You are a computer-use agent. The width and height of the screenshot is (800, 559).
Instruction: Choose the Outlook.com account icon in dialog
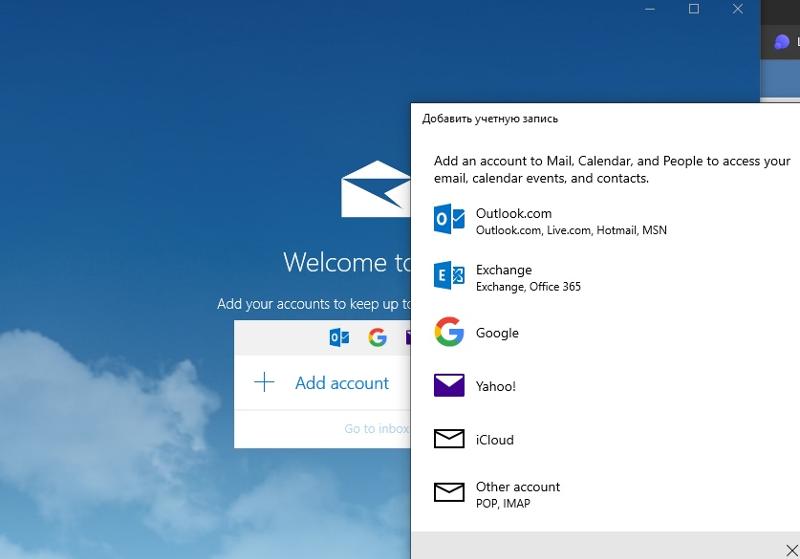tap(449, 219)
